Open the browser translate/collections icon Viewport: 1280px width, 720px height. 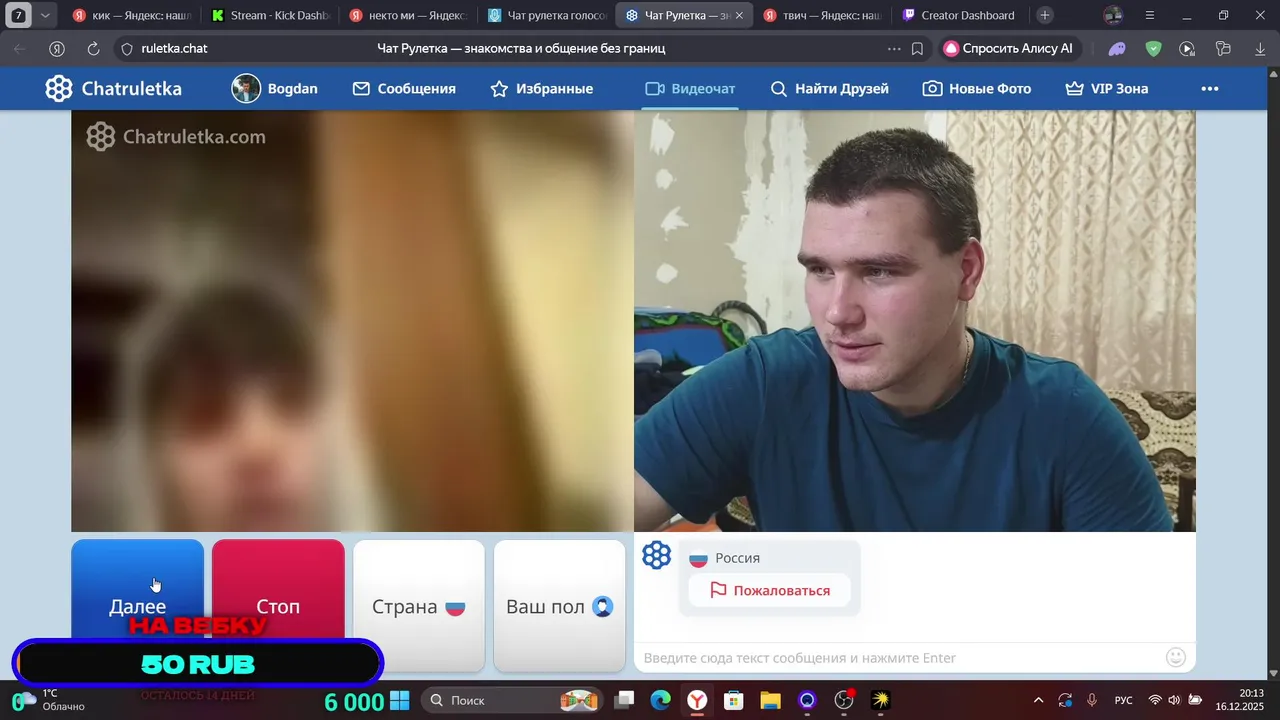coord(1223,48)
